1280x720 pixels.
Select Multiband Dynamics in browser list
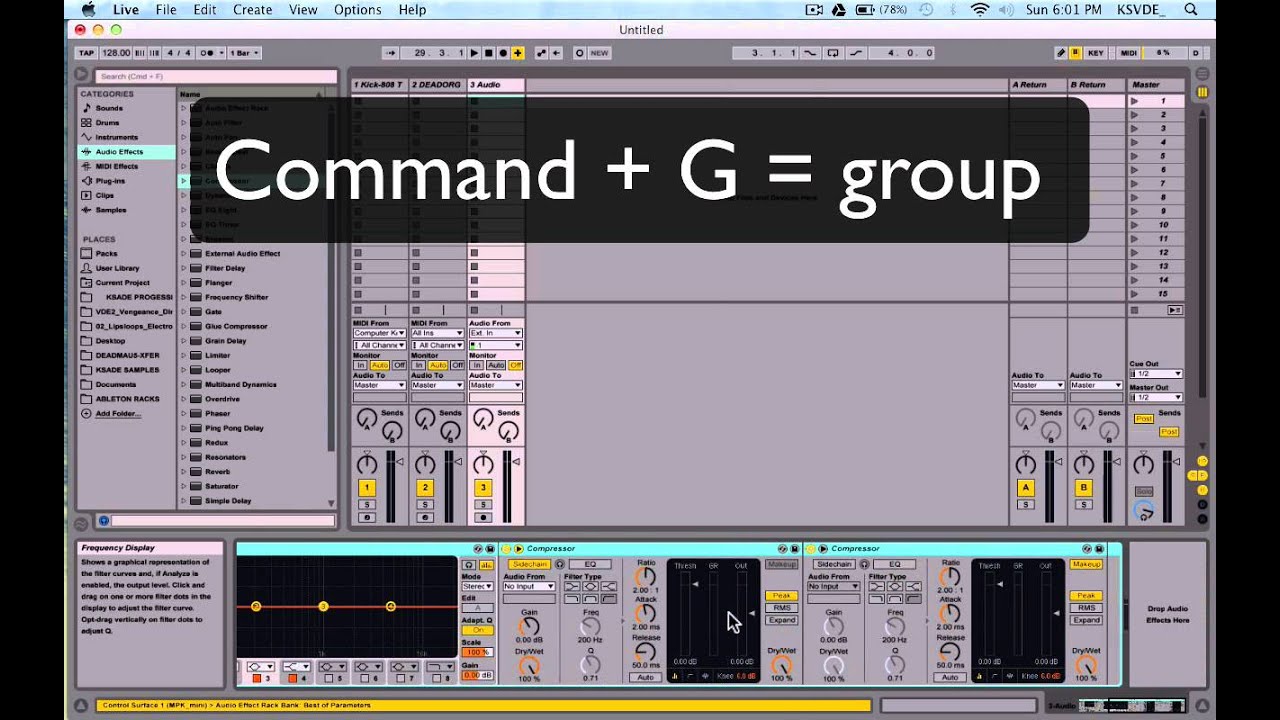click(240, 384)
